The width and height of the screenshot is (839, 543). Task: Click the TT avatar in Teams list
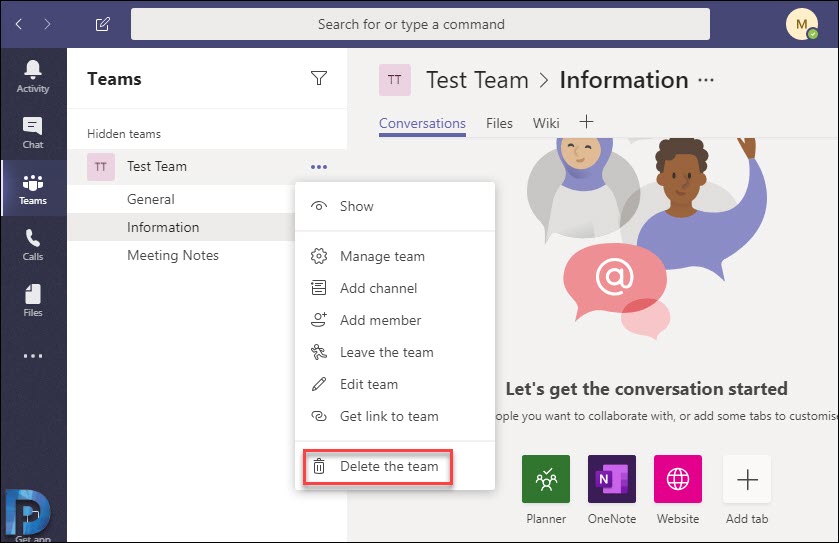pos(101,167)
